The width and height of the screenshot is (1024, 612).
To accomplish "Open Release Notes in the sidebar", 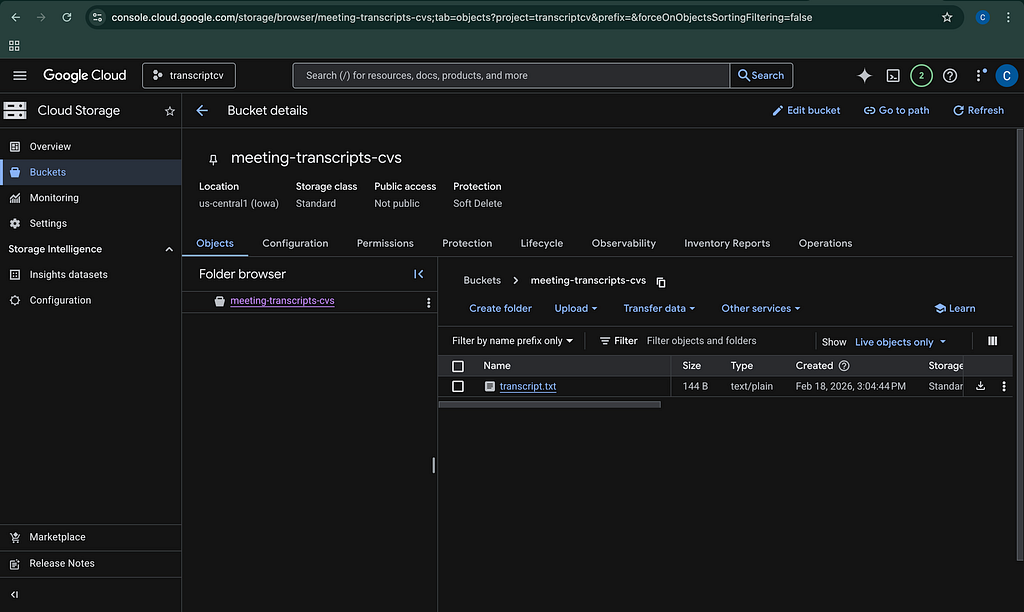I will click(91, 564).
